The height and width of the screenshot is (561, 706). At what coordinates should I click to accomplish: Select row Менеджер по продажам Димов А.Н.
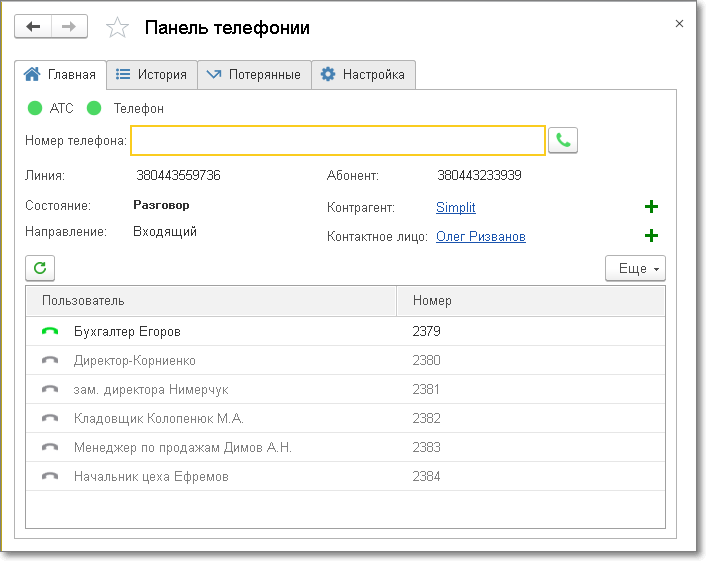183,448
